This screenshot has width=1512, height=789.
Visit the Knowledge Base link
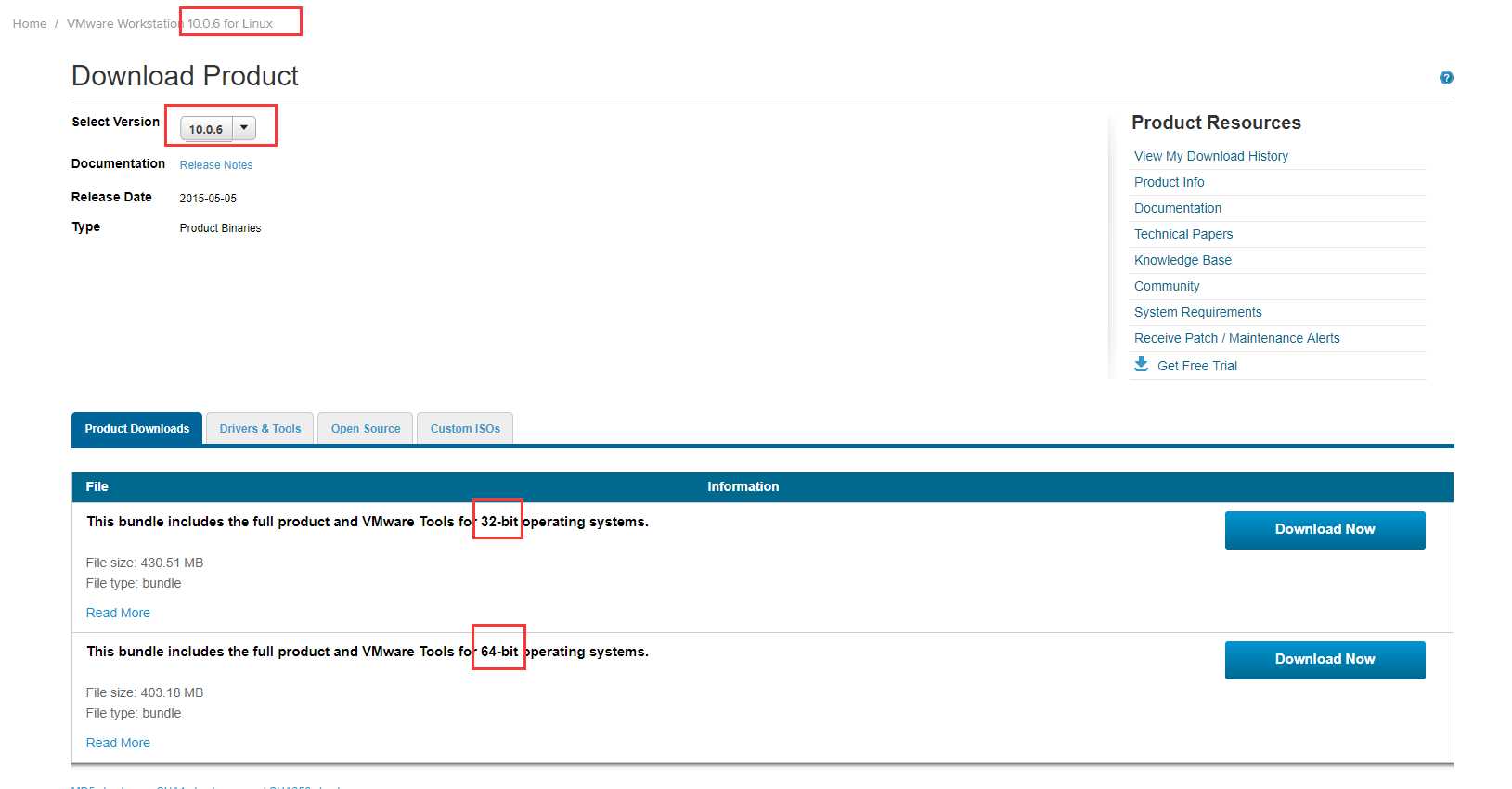point(1182,260)
